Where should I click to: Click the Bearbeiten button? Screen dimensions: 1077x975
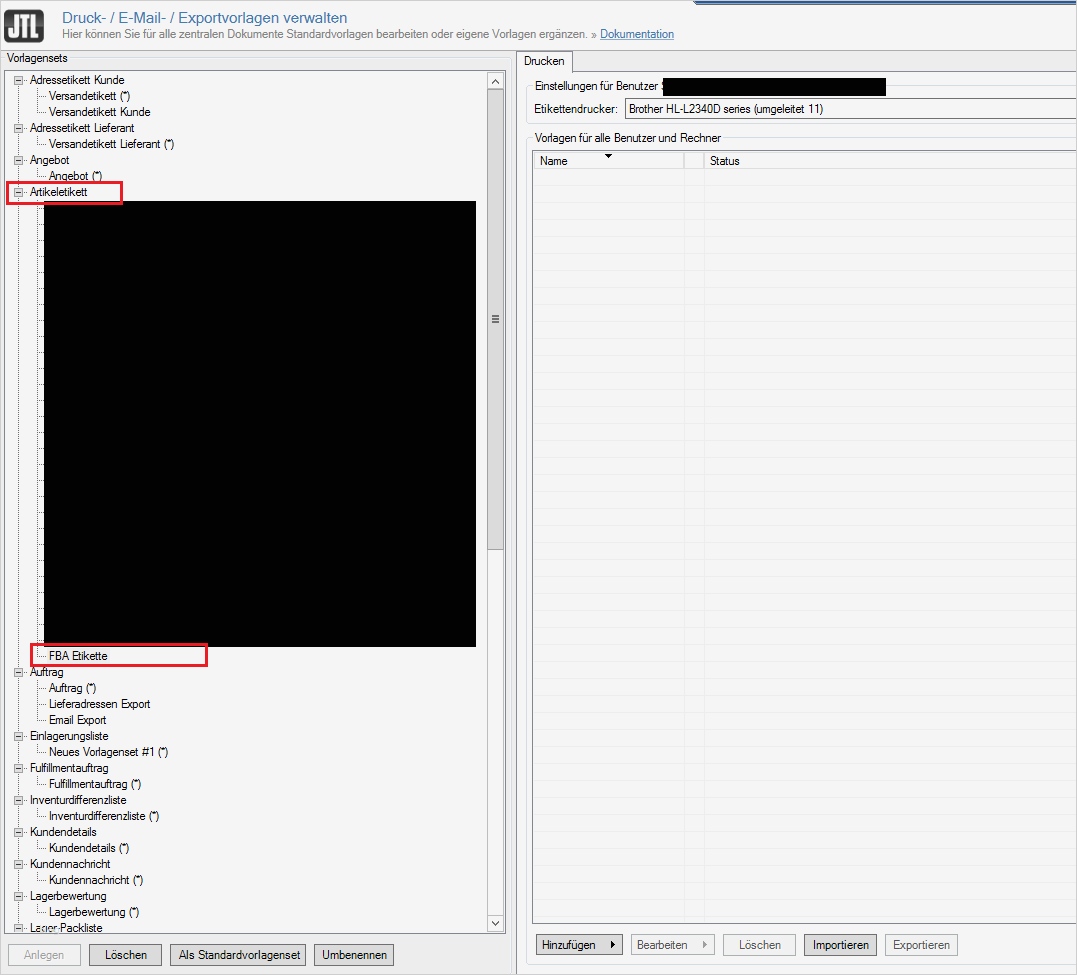[x=672, y=945]
